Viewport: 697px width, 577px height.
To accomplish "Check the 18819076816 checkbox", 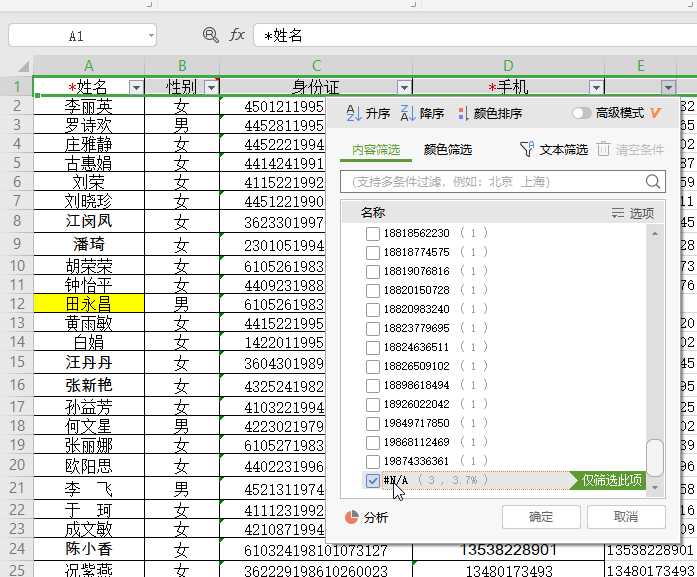I will (x=373, y=272).
